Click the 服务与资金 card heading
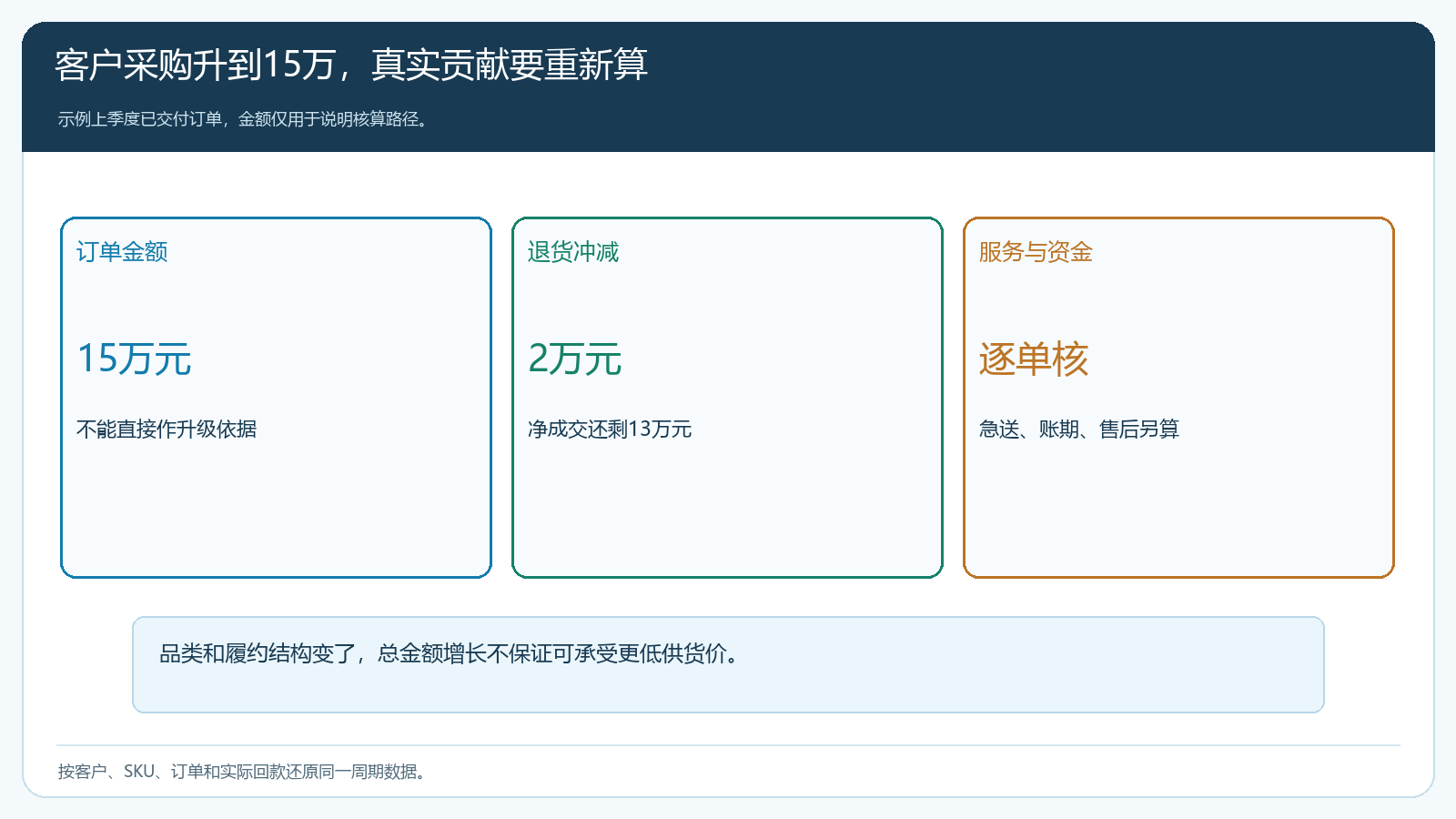 coord(1036,252)
